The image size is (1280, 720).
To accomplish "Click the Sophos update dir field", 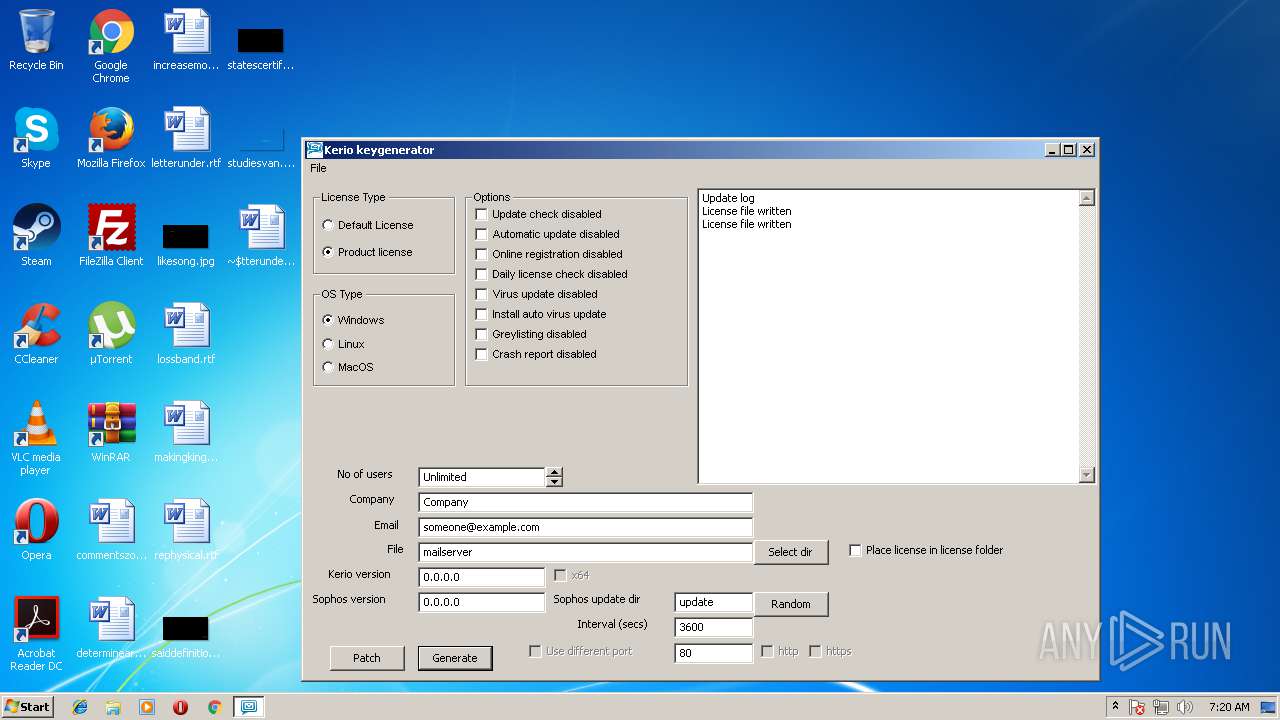I will pos(714,602).
